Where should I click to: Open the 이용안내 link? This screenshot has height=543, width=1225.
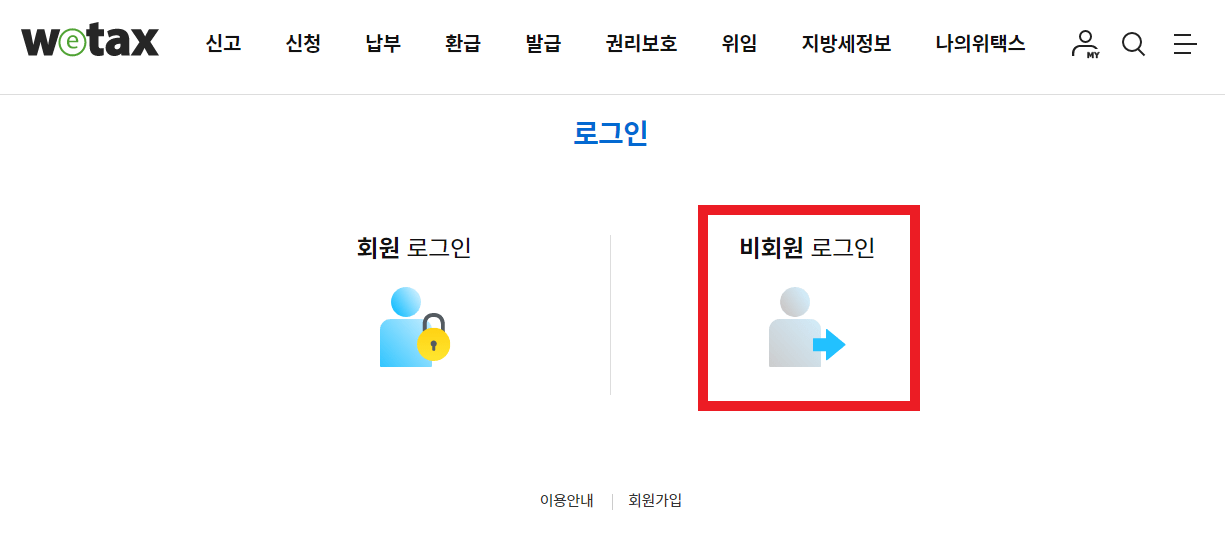pos(567,501)
